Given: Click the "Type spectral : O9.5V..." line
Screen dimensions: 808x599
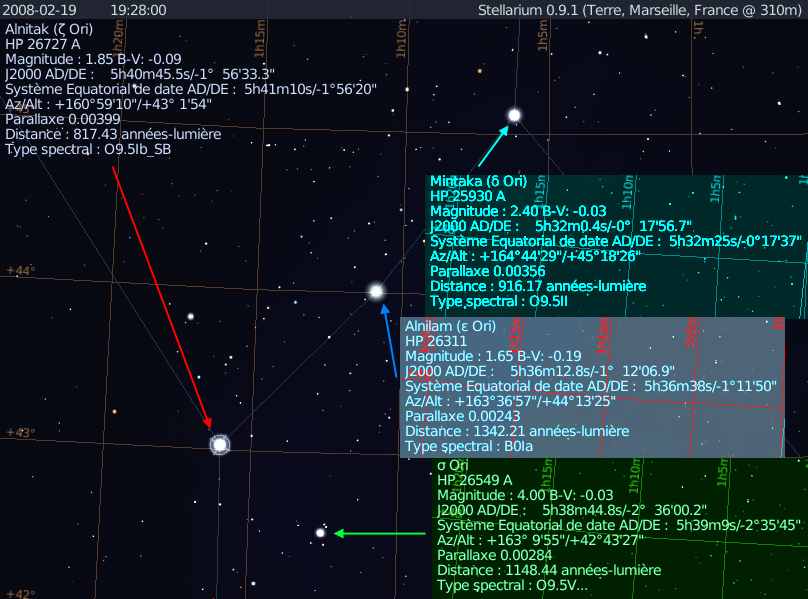Looking at the screenshot, I should [512, 586].
